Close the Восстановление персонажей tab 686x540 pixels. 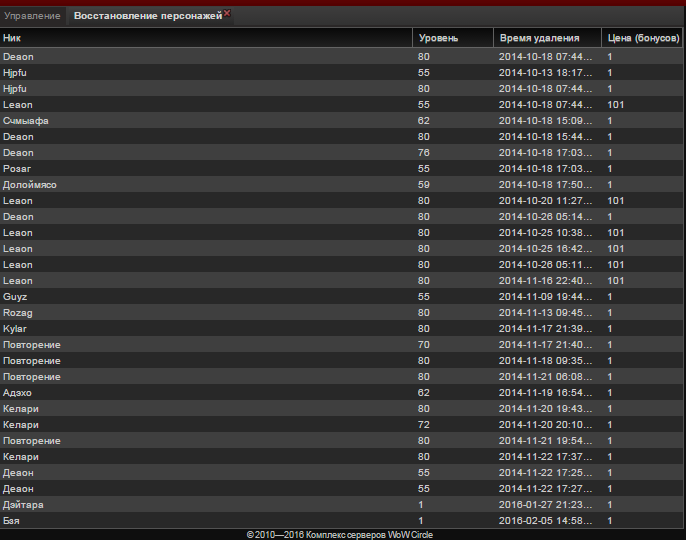click(227, 13)
